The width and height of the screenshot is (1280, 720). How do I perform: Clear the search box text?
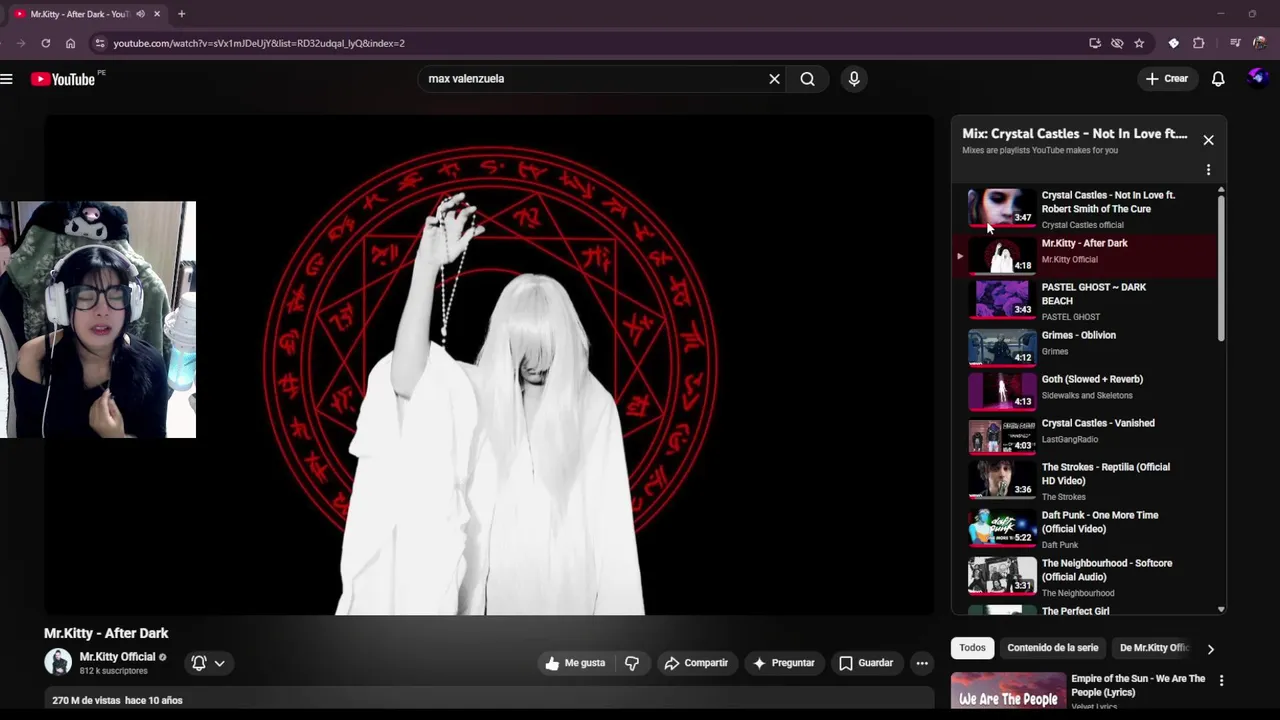tap(774, 79)
